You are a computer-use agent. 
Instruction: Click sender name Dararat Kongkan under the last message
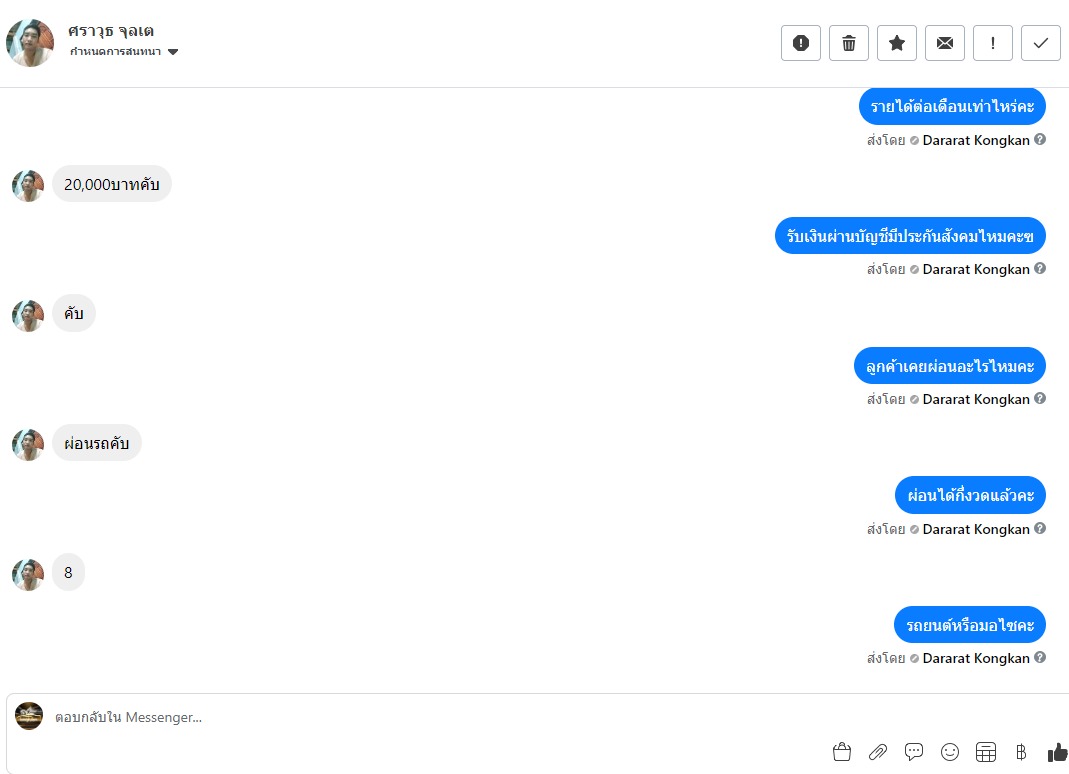tap(976, 658)
